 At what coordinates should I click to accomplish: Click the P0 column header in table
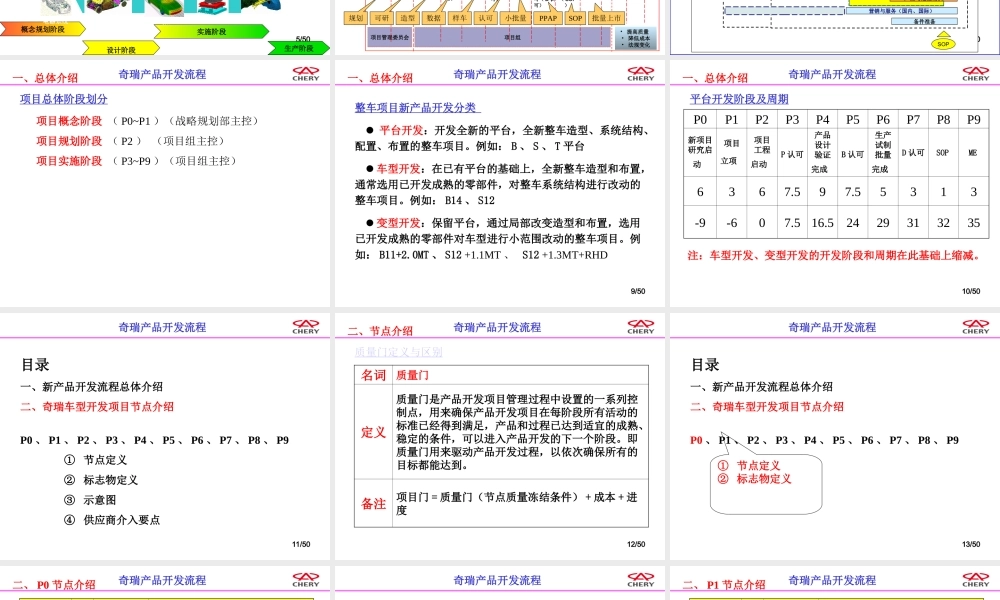click(x=700, y=119)
